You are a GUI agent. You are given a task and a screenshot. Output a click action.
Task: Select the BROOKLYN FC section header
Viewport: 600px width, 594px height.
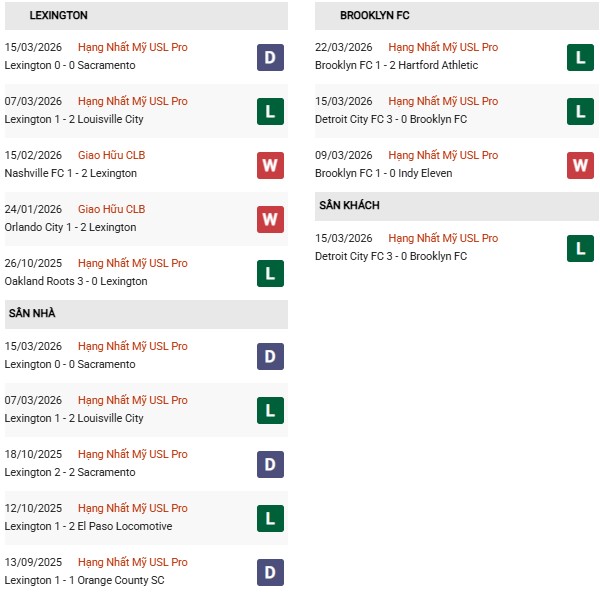point(375,16)
